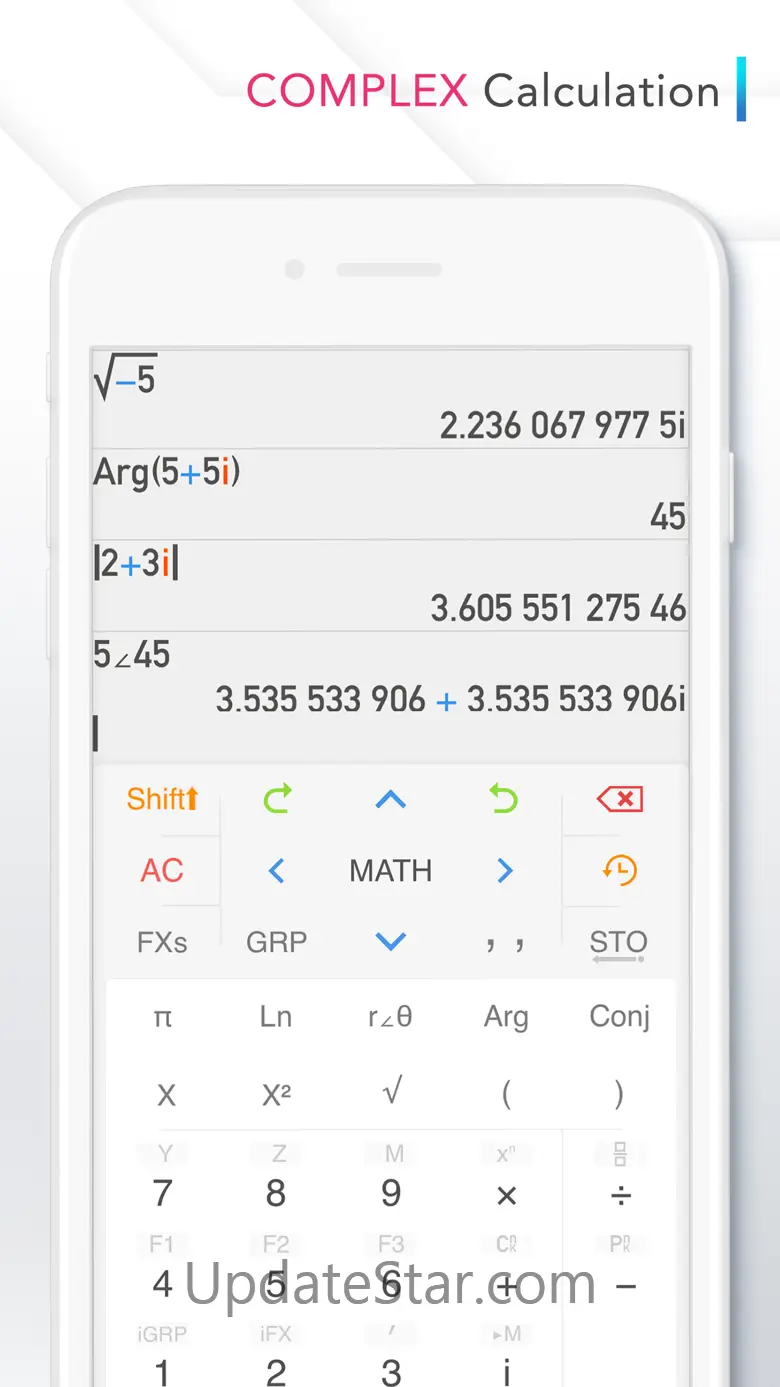Tap the digit 4 key
The image size is (780, 1387).
pos(163,1285)
